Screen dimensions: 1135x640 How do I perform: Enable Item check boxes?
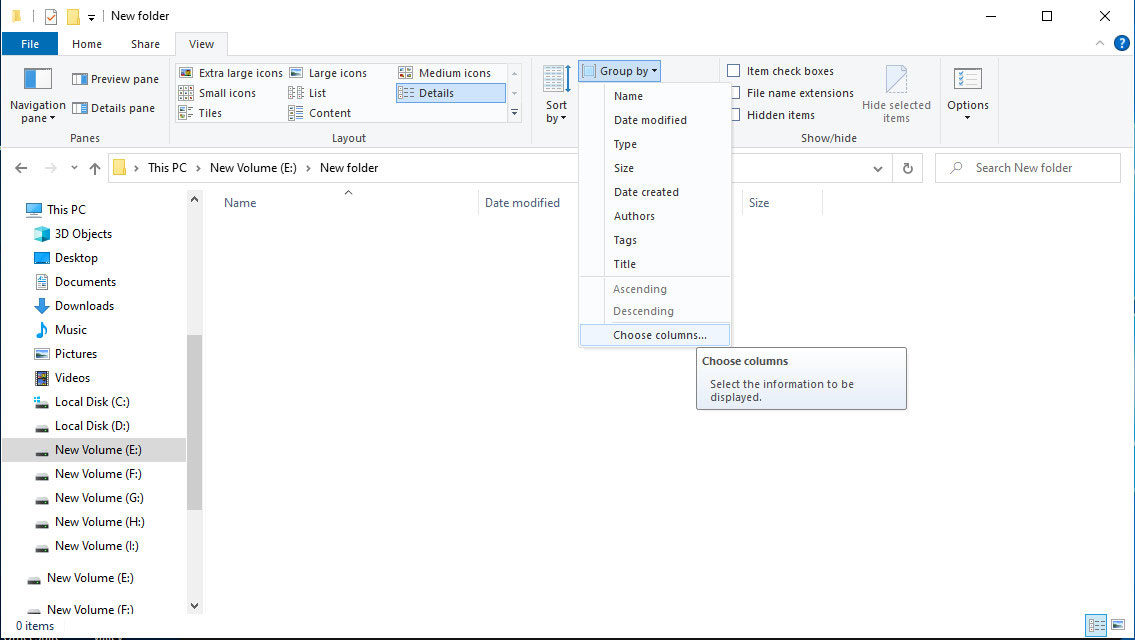click(734, 71)
